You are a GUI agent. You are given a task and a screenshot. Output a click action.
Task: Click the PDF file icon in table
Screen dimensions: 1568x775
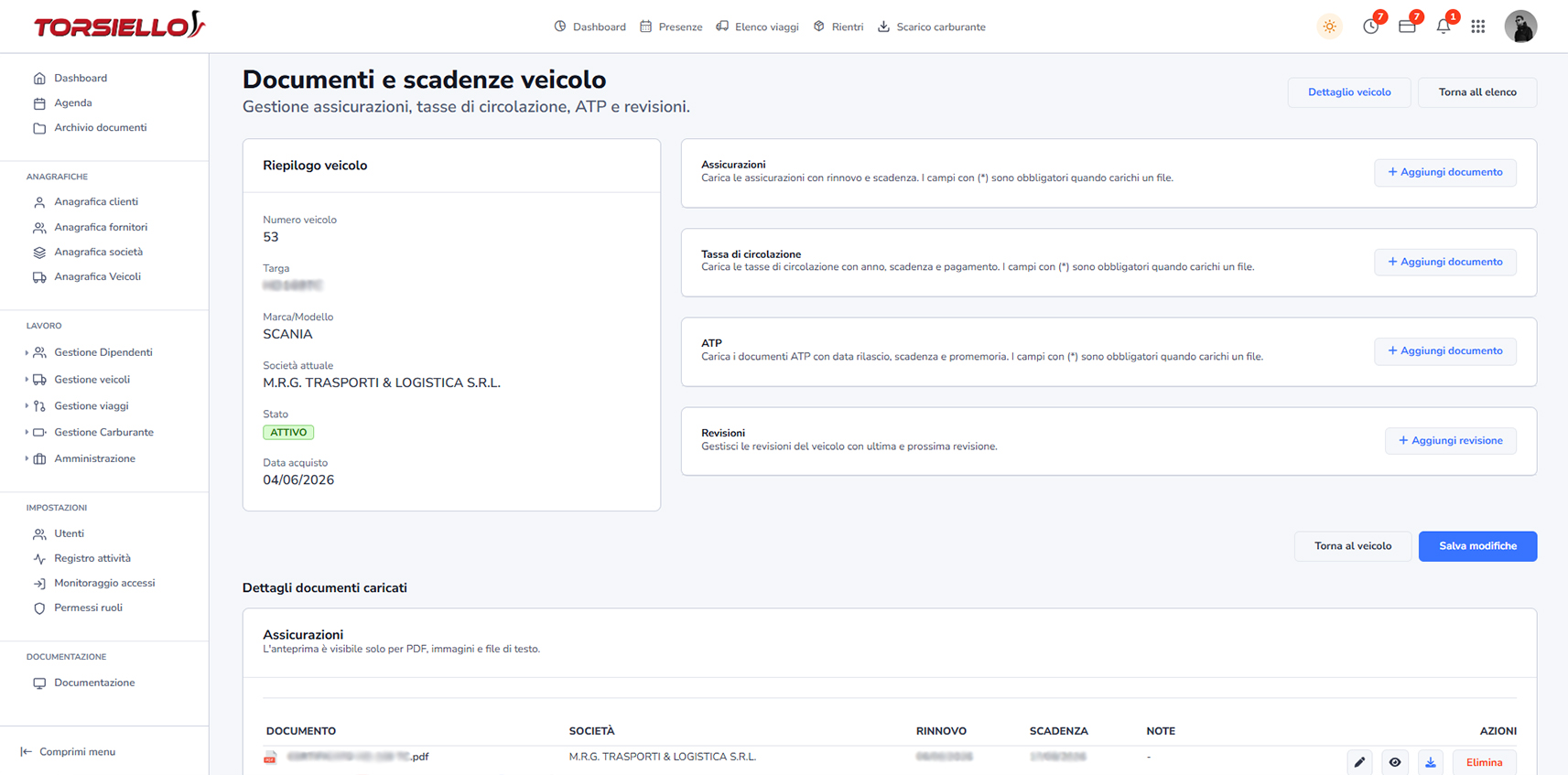coord(270,758)
